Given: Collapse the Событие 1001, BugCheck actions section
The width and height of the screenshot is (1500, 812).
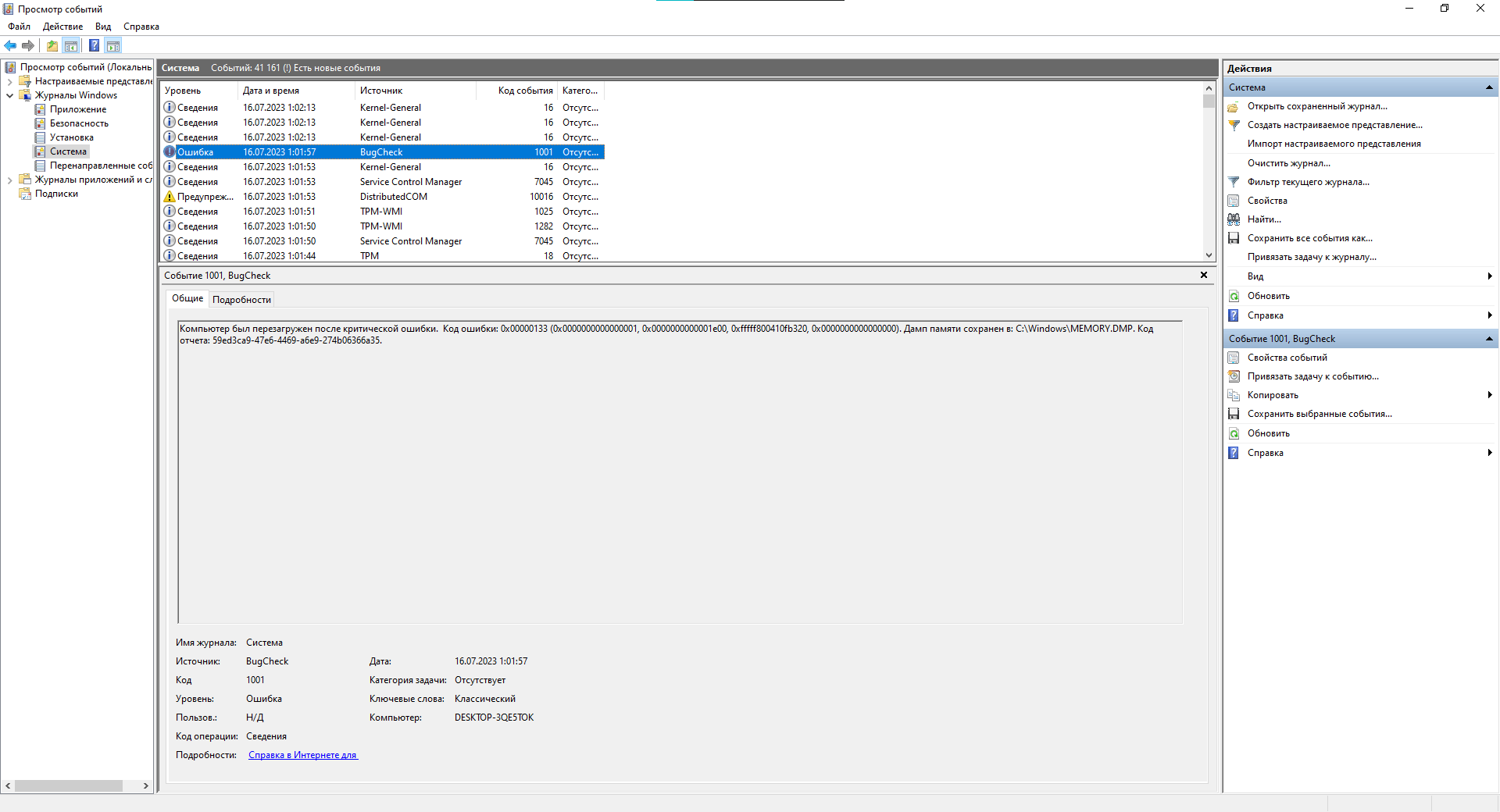Looking at the screenshot, I should coord(1489,339).
